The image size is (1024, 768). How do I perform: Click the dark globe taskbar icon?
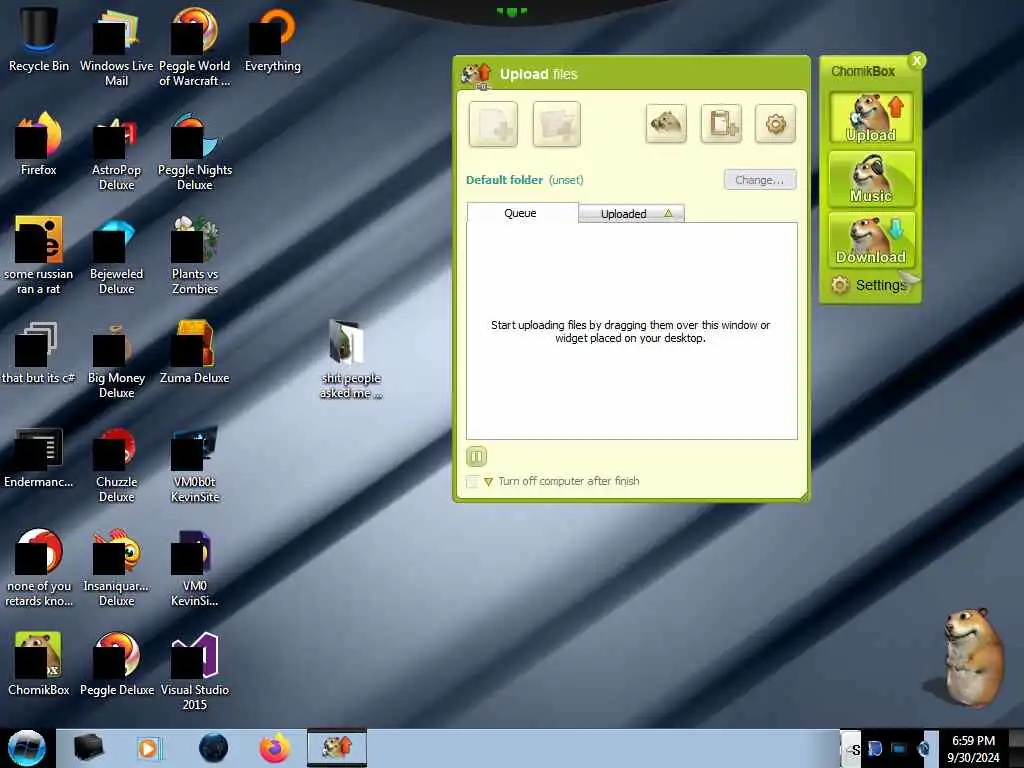coord(214,748)
